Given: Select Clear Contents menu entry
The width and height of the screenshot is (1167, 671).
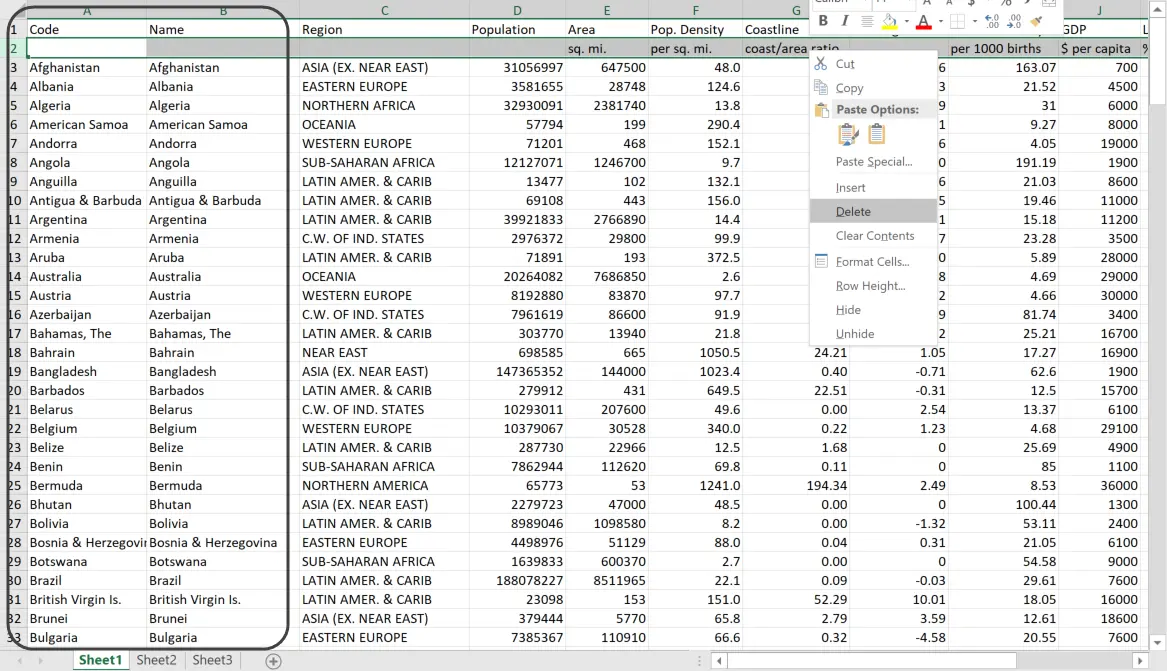Looking at the screenshot, I should tap(872, 236).
